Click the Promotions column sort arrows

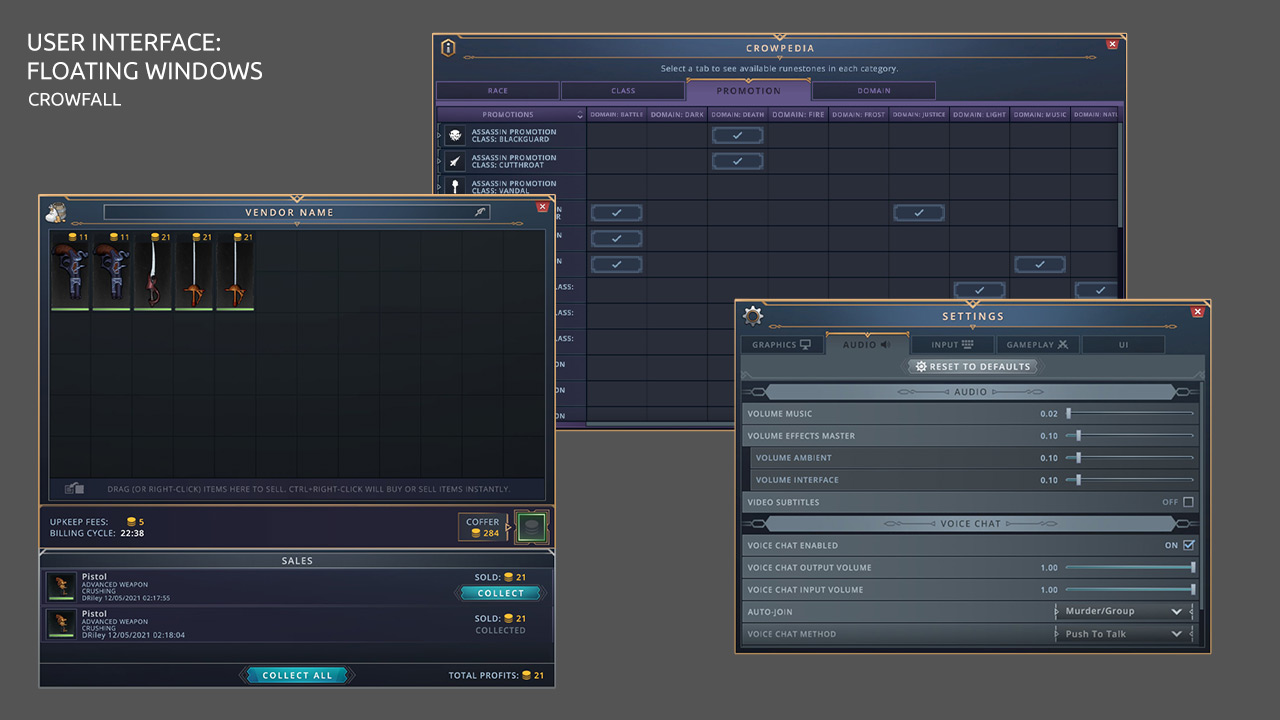click(x=580, y=115)
